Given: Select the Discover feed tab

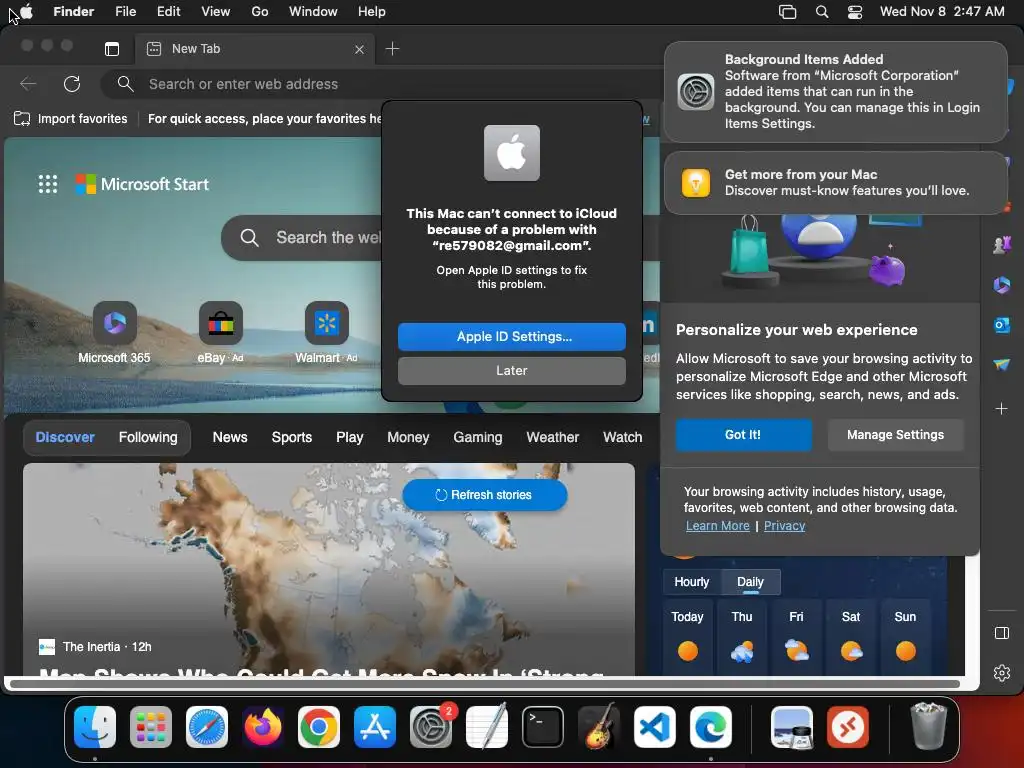Looking at the screenshot, I should (65, 438).
